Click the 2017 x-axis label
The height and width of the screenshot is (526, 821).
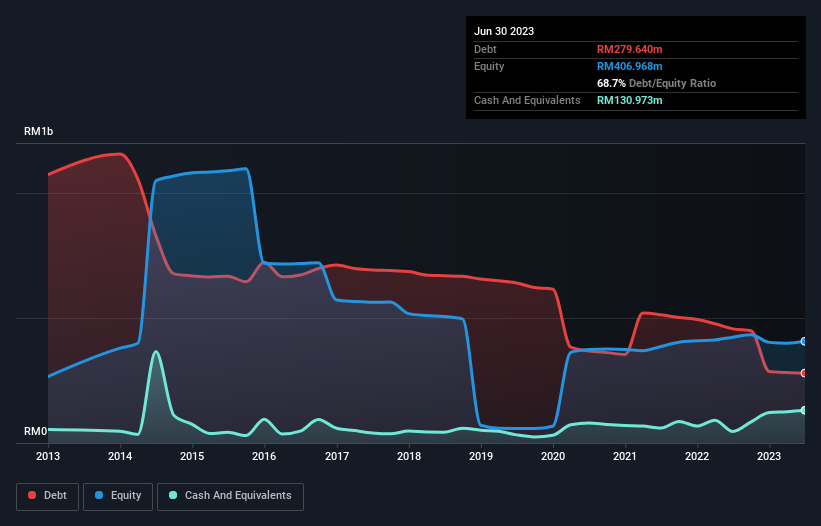point(337,456)
